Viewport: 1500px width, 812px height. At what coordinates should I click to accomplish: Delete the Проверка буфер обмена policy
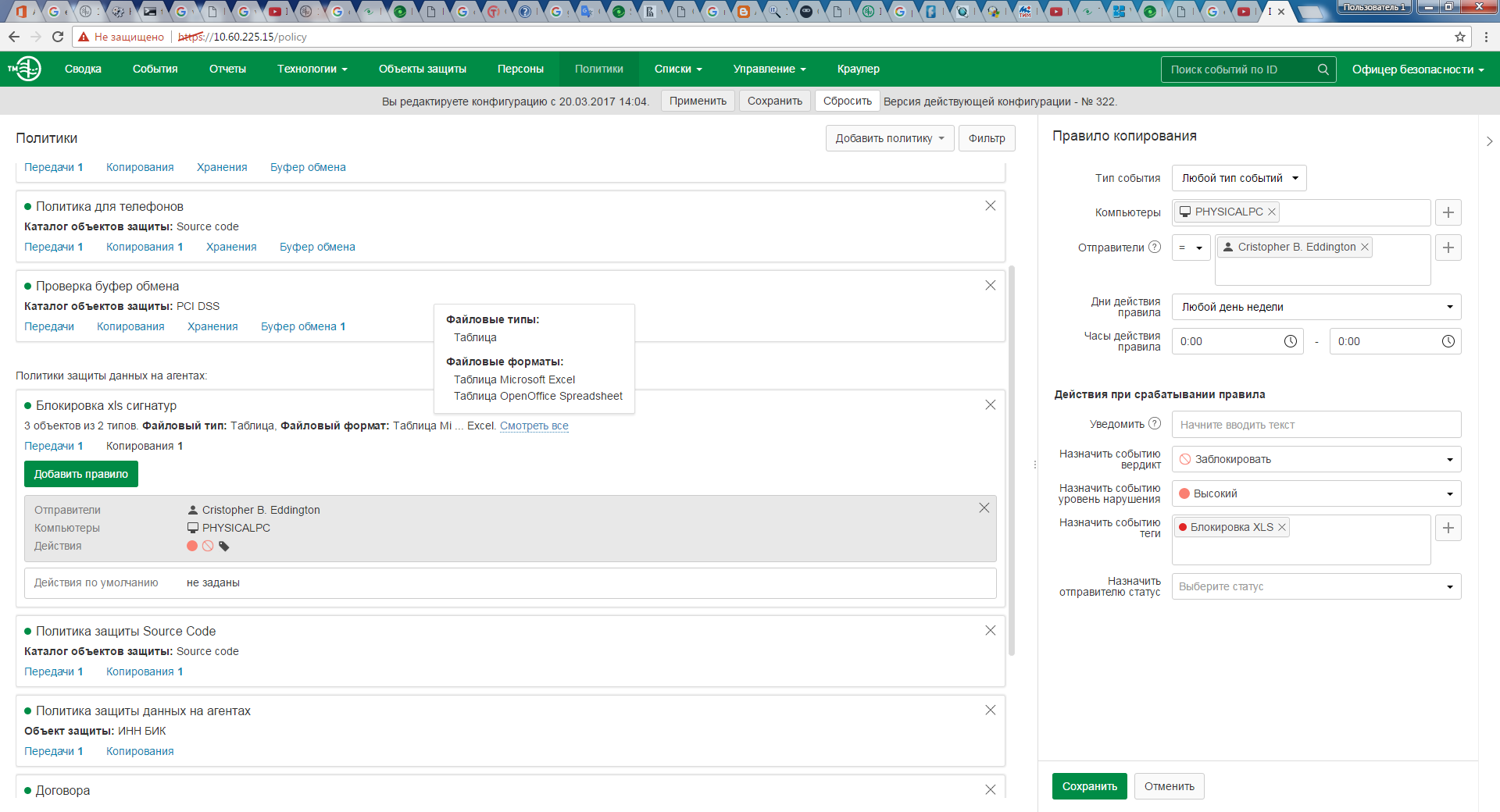tap(991, 286)
